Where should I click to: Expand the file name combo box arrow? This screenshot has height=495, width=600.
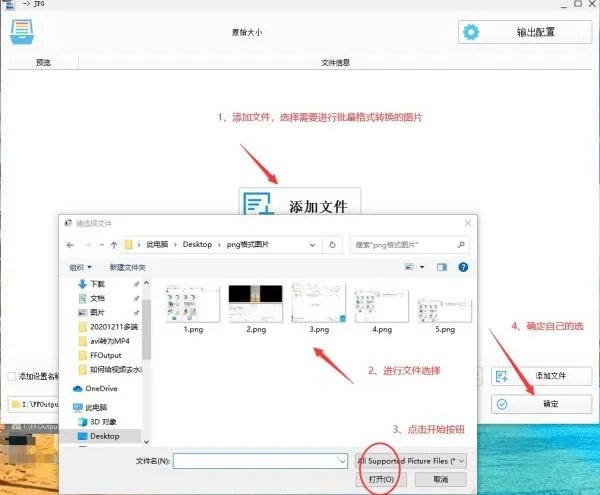click(x=342, y=461)
